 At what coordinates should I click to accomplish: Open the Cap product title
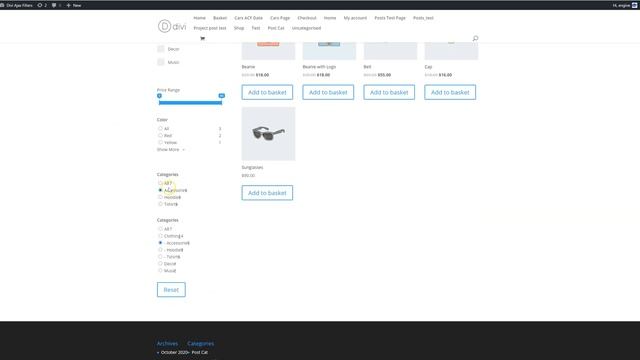(x=428, y=67)
